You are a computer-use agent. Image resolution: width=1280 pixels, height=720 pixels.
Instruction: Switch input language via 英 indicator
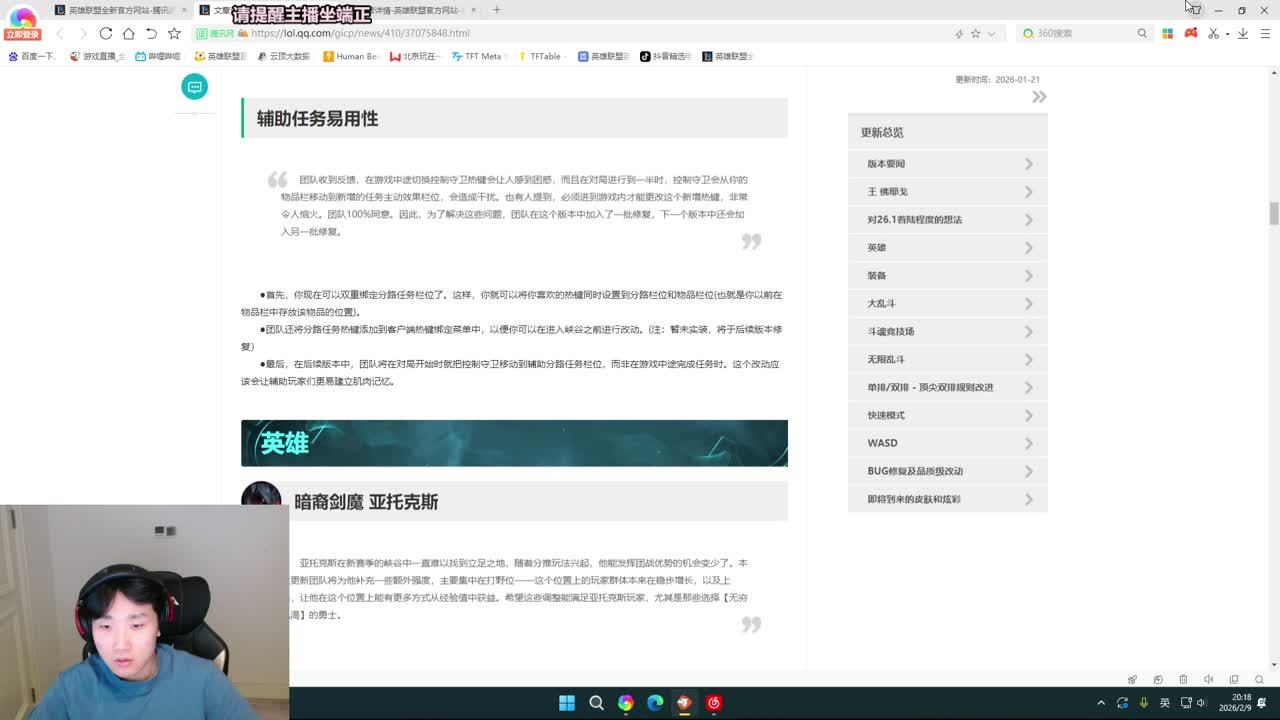pyautogui.click(x=1164, y=703)
